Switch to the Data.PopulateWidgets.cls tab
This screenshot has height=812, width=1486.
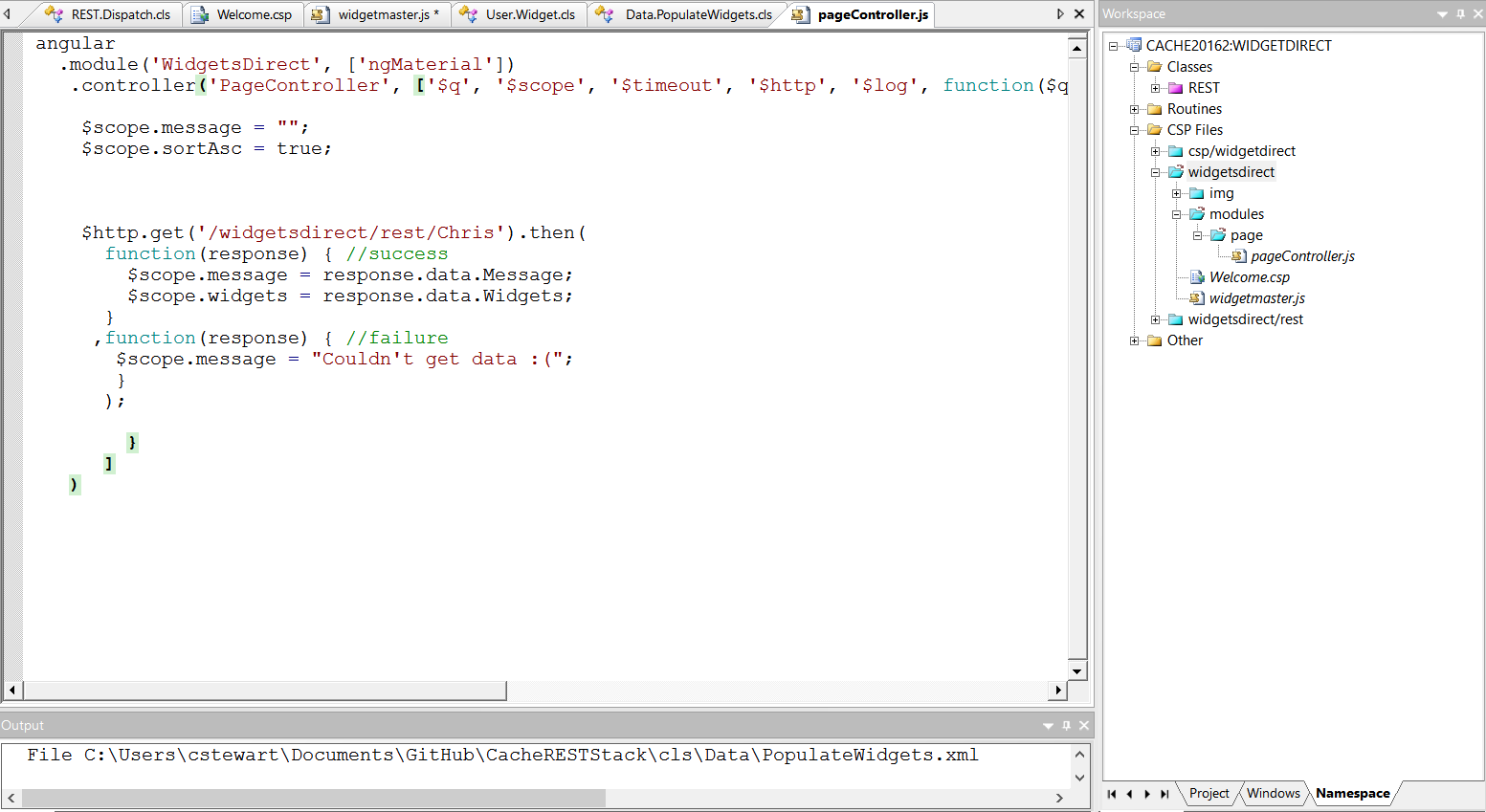pos(699,14)
